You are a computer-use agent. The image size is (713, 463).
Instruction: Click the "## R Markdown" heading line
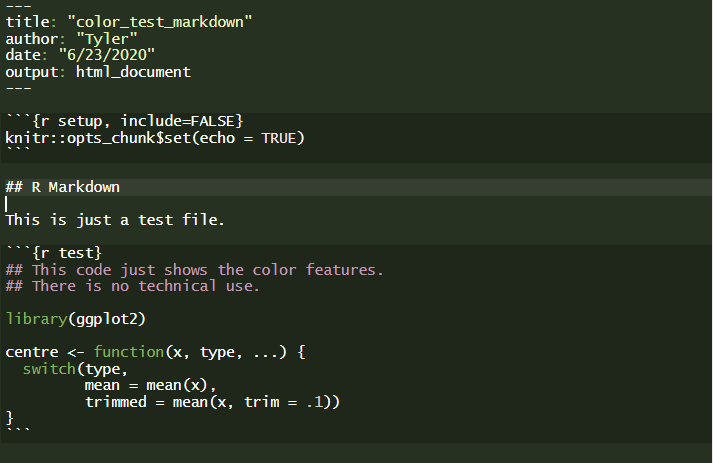pos(63,187)
